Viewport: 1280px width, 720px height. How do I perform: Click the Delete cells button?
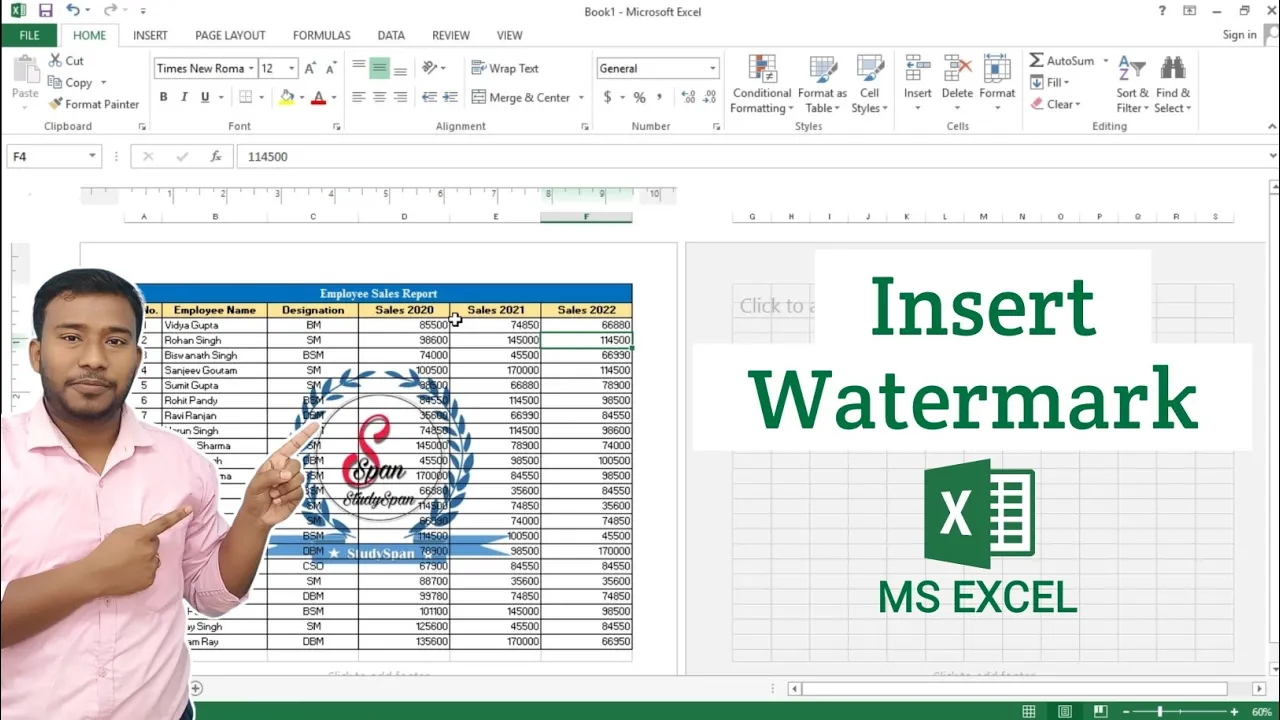[x=957, y=84]
